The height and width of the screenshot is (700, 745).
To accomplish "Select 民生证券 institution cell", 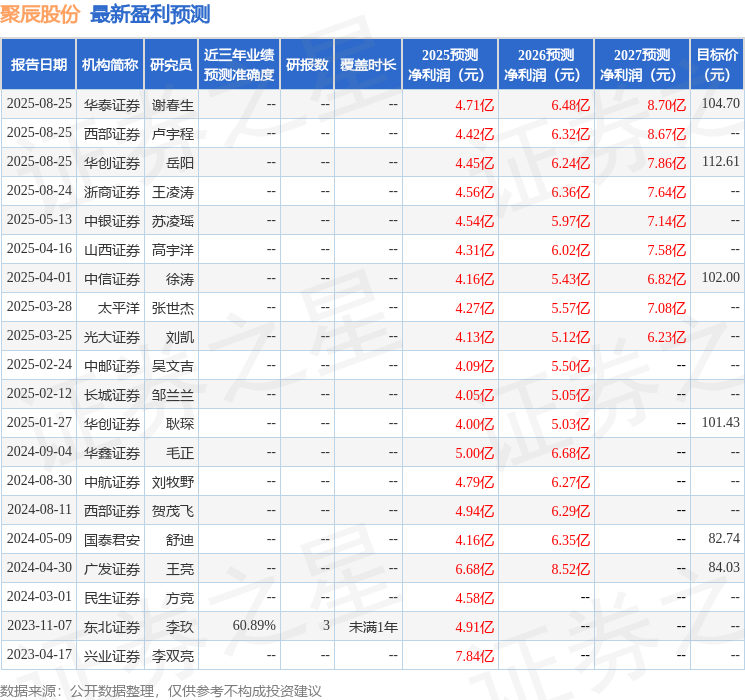I will click(x=112, y=598).
